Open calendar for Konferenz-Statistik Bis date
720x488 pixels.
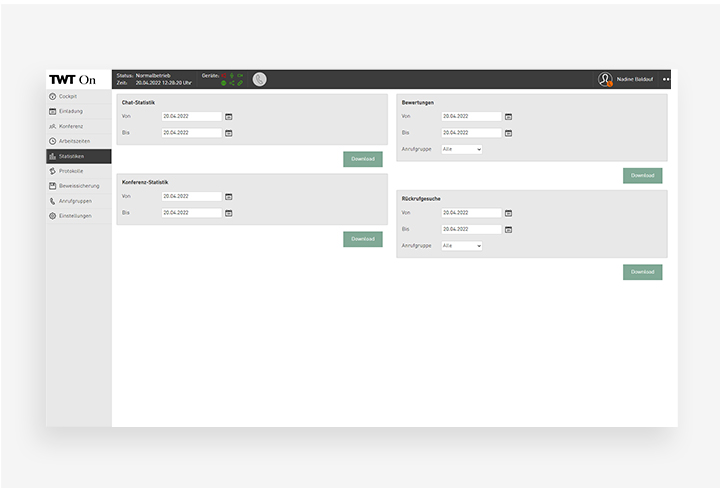[229, 213]
